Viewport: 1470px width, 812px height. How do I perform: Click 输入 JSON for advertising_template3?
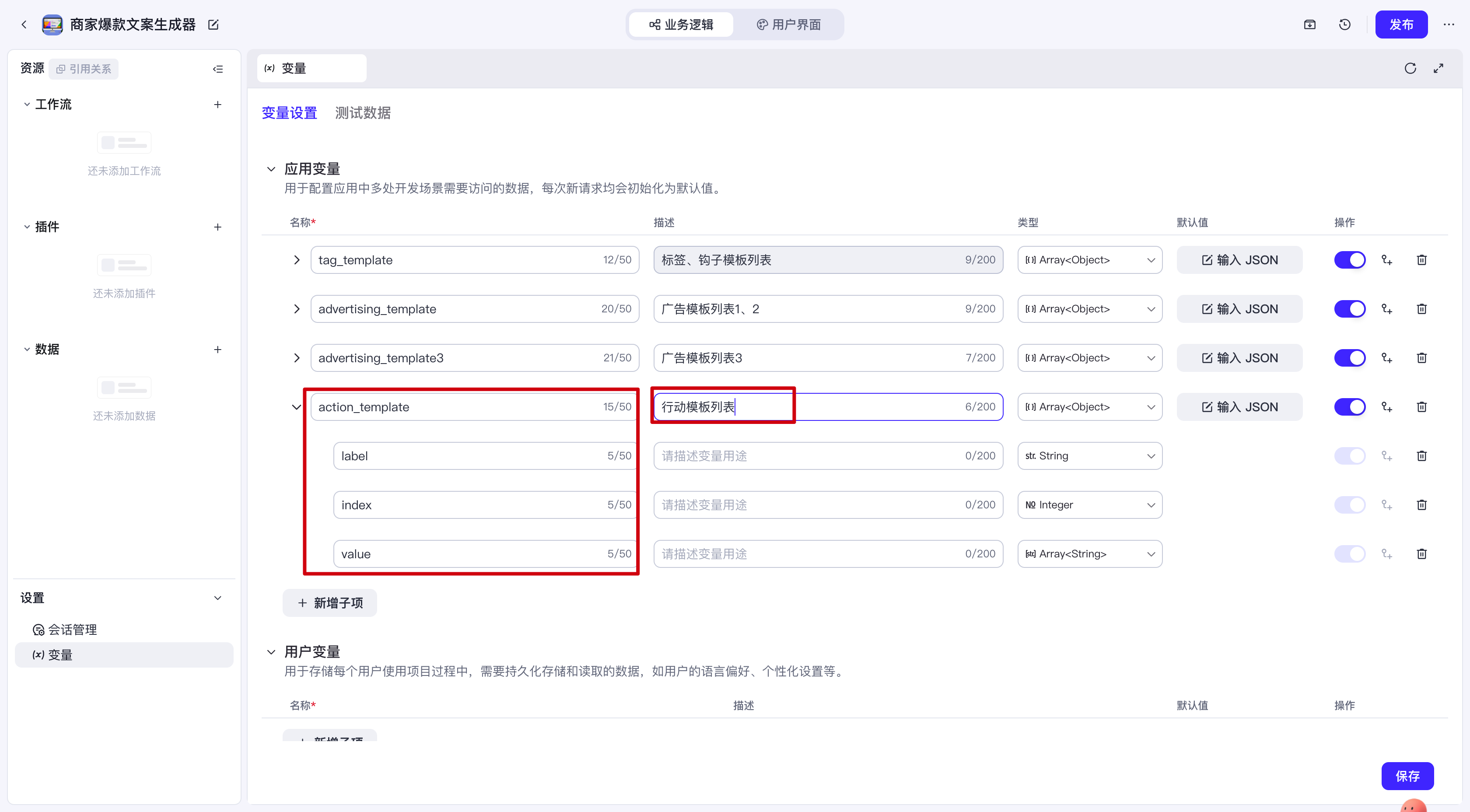pyautogui.click(x=1239, y=358)
